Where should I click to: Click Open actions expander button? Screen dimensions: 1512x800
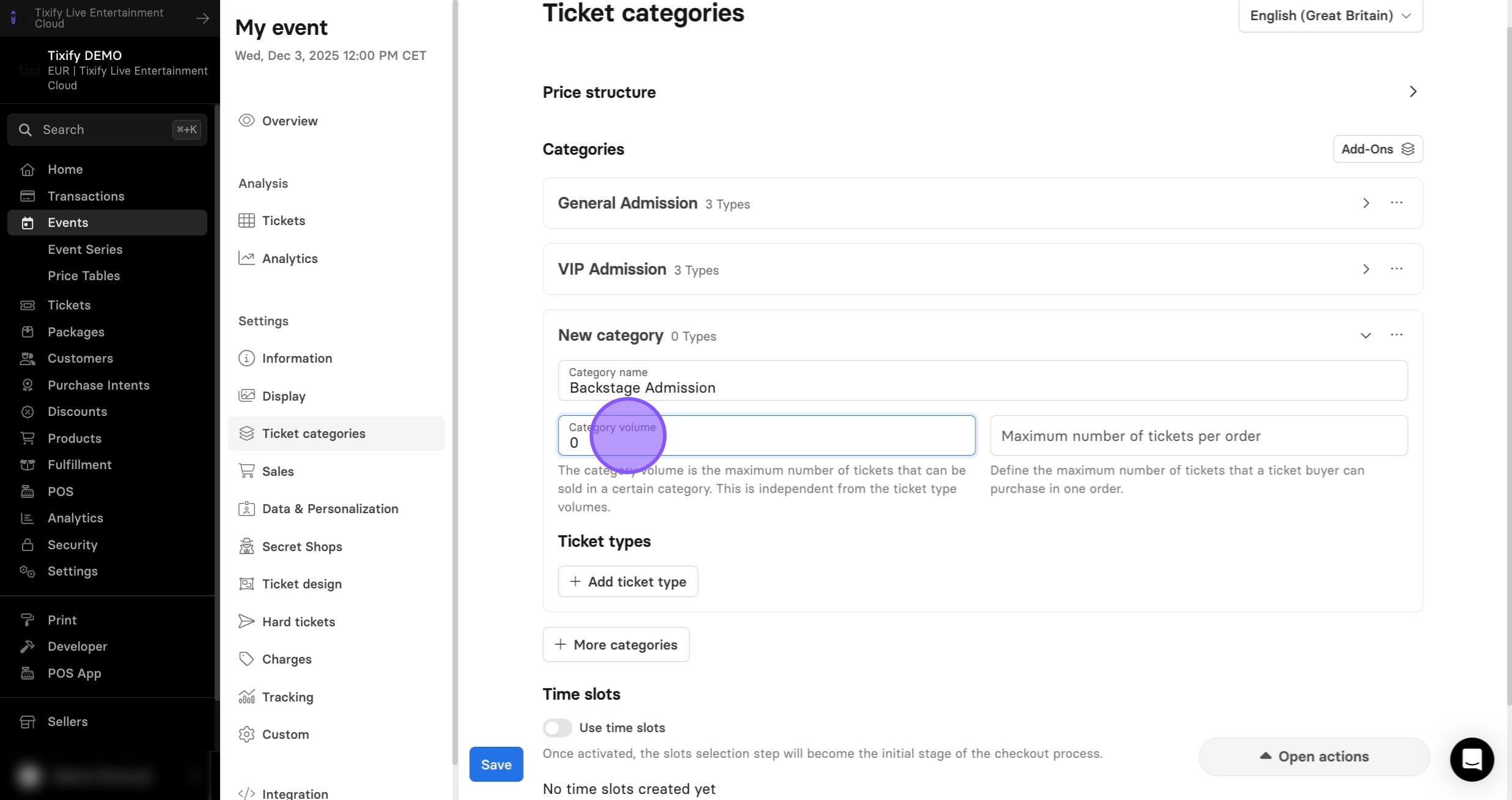pos(1314,757)
